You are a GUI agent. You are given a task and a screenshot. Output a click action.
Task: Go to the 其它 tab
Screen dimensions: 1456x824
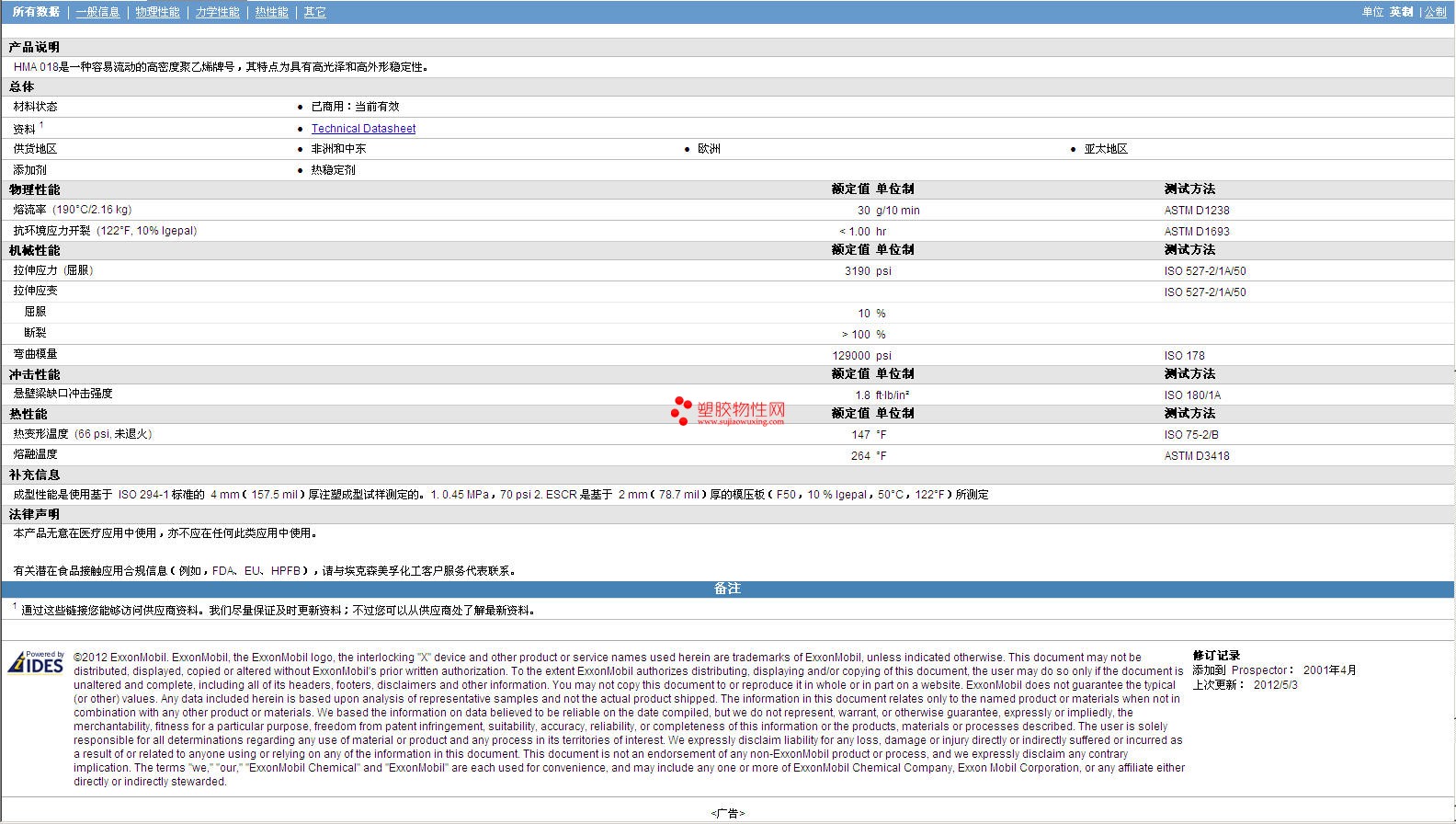tap(314, 12)
